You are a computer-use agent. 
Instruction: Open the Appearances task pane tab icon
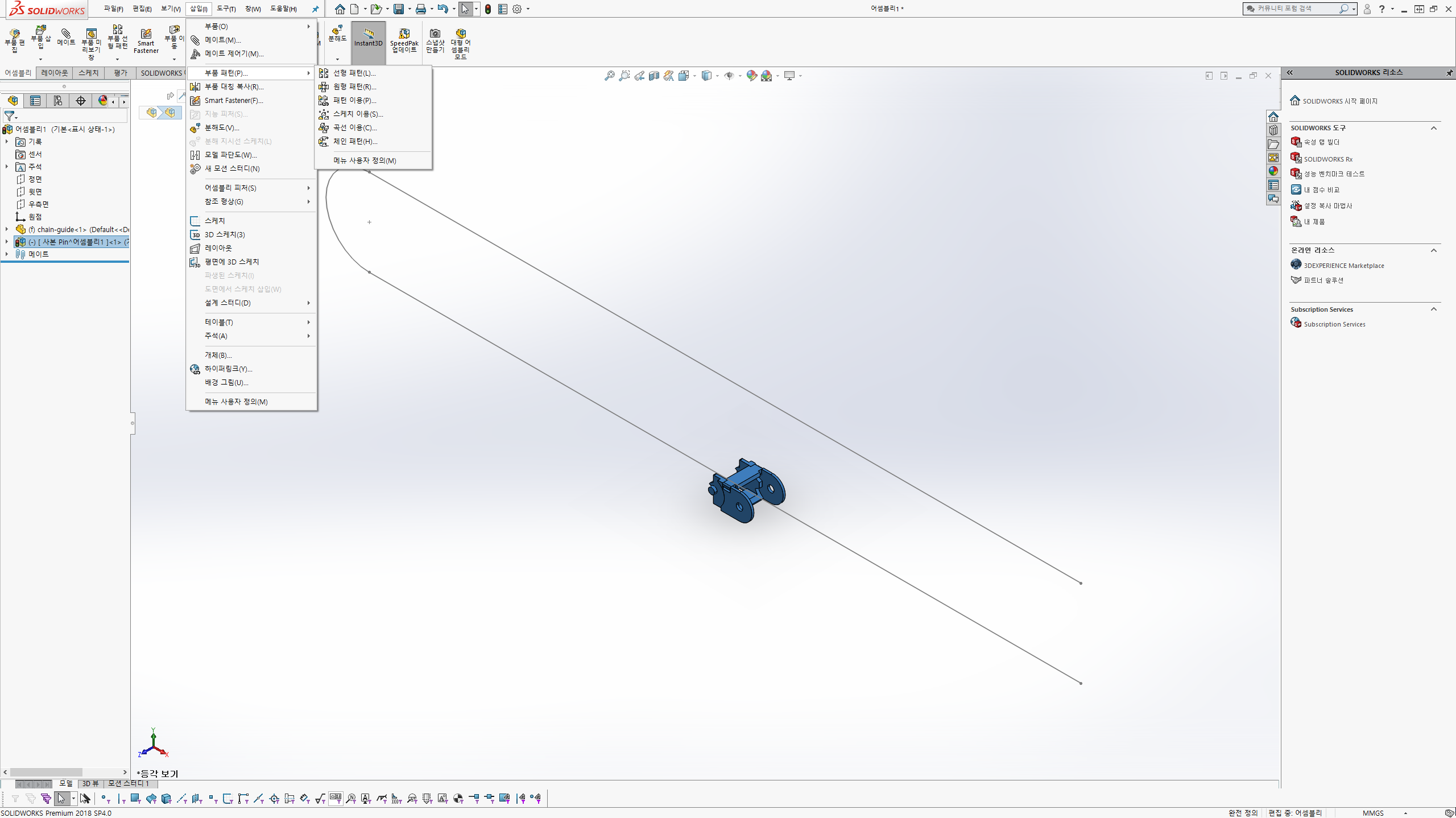[x=1273, y=171]
